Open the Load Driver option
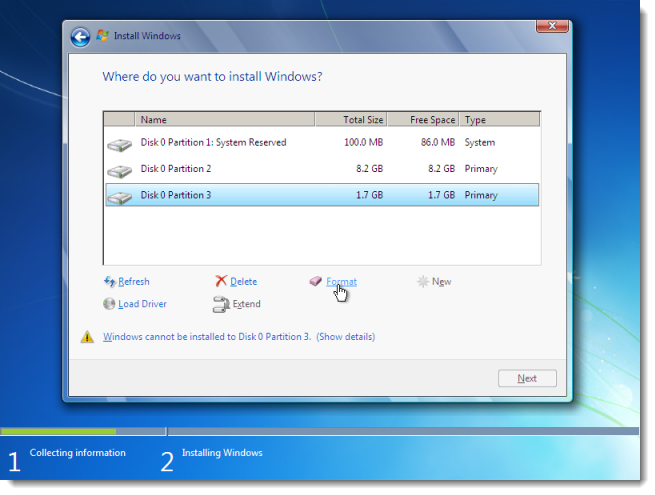655x495 pixels. point(142,304)
